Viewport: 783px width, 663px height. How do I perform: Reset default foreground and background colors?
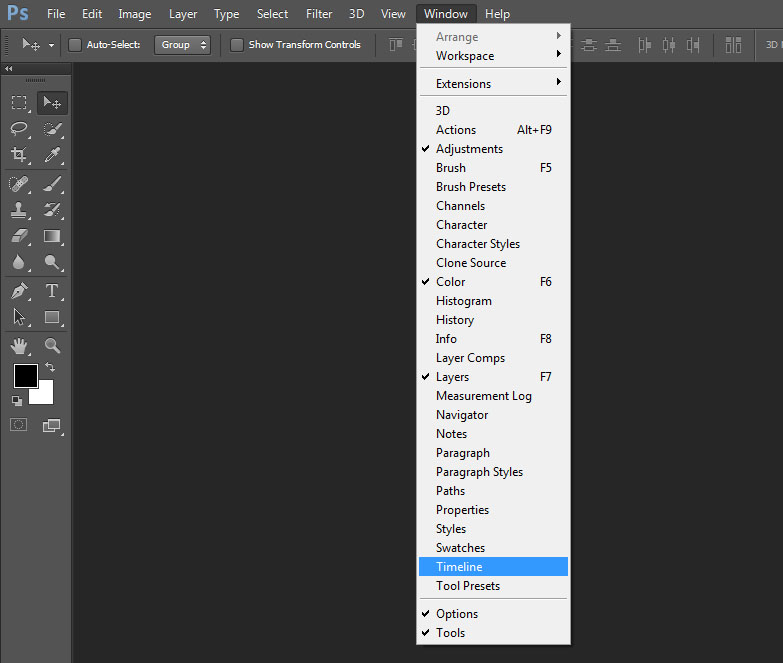[17, 400]
